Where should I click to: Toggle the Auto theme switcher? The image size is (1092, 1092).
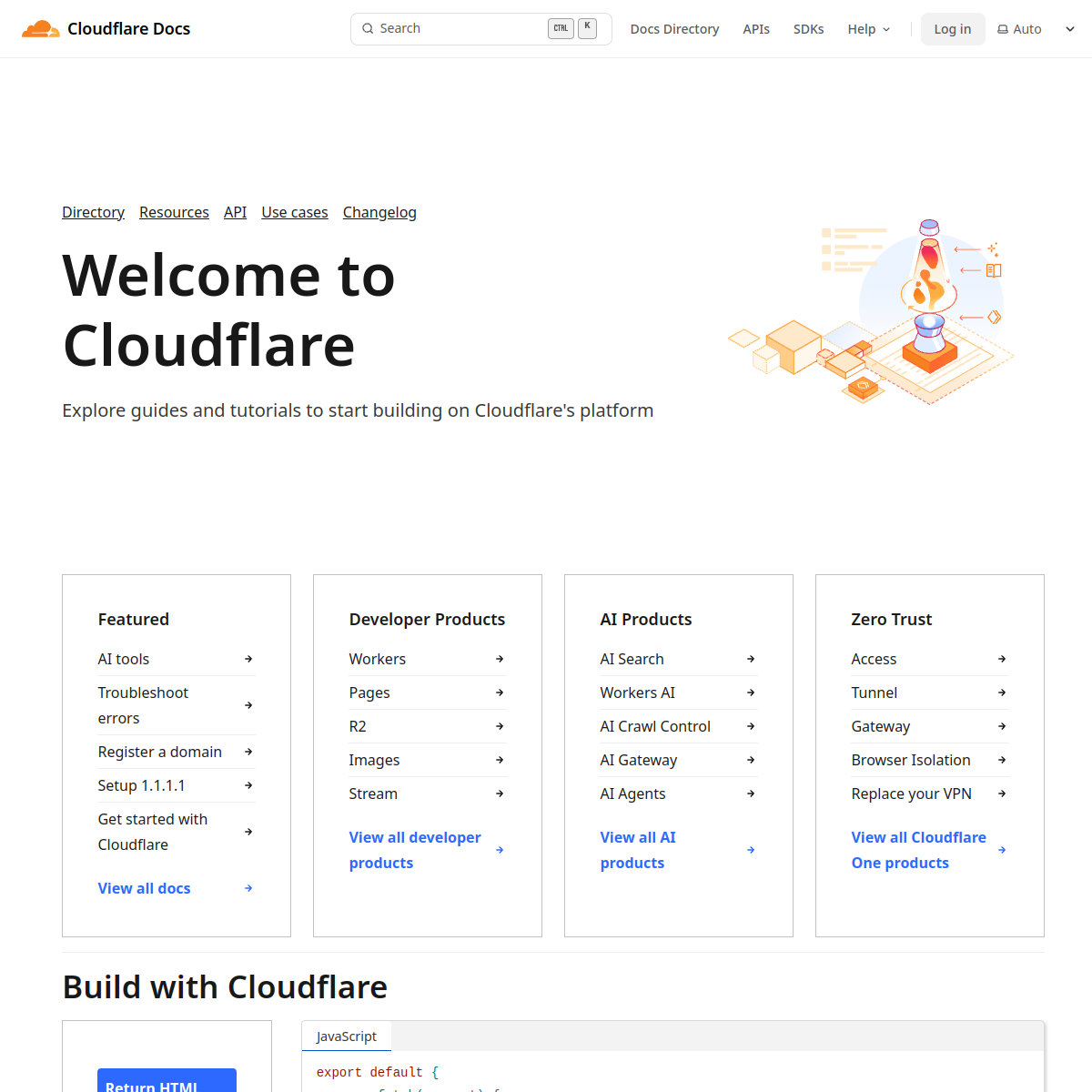pos(1018,28)
